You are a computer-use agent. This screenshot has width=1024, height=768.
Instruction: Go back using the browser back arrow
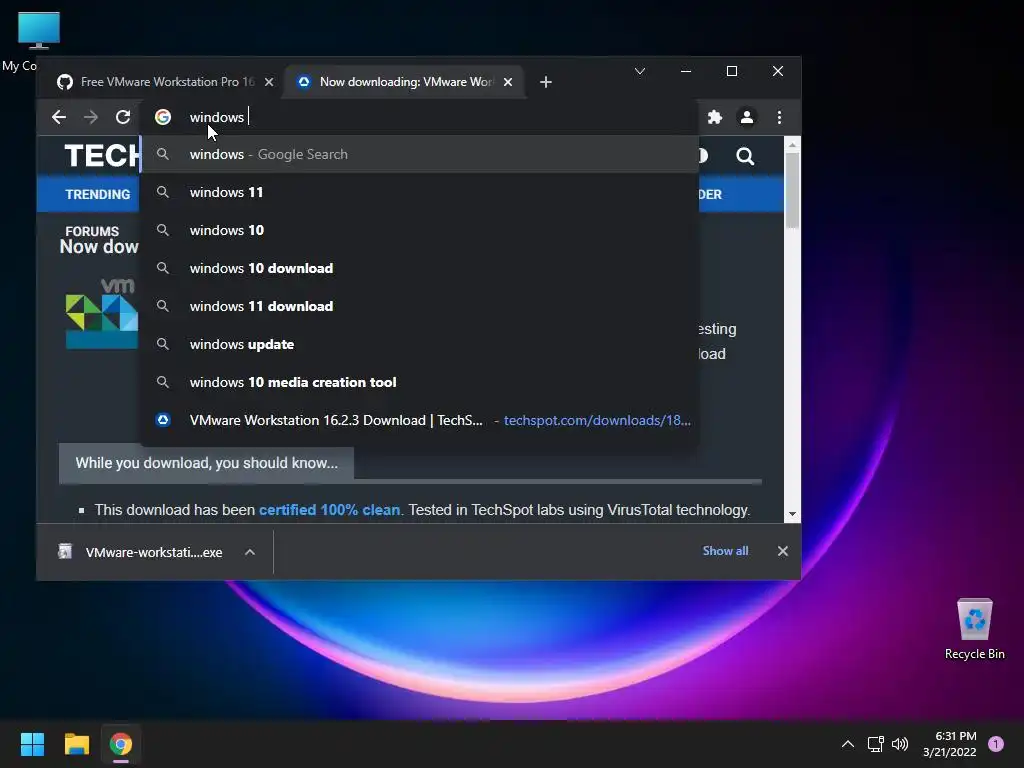pyautogui.click(x=59, y=117)
